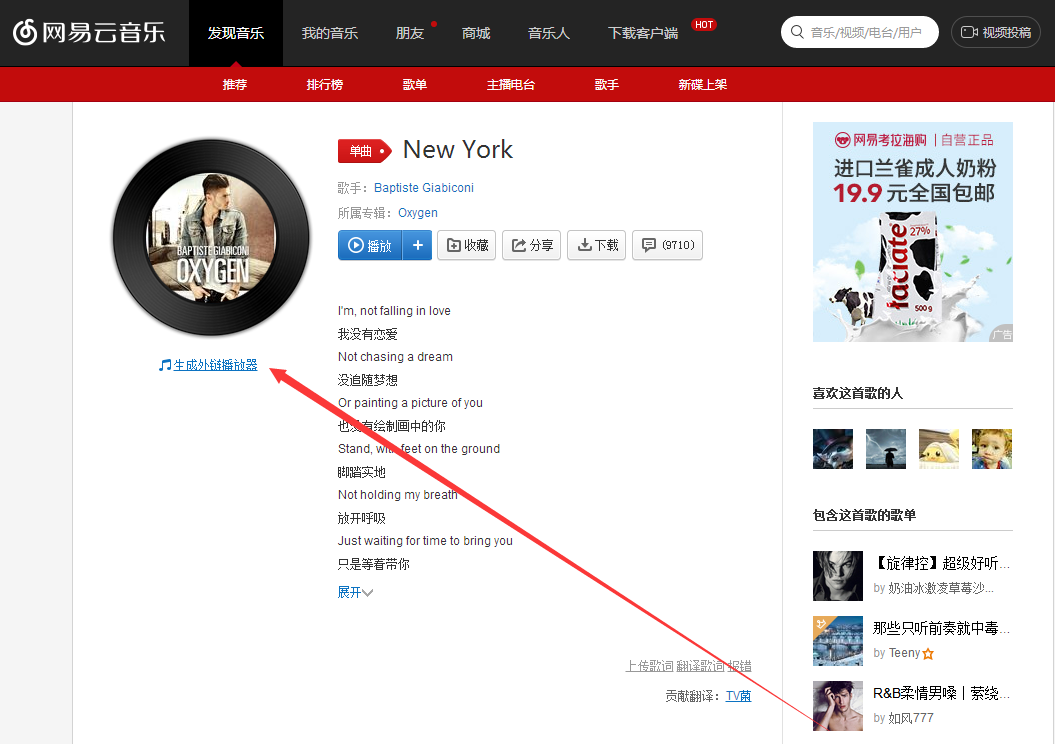Open the Oxygen album link
The image size is (1055, 744).
tap(418, 213)
